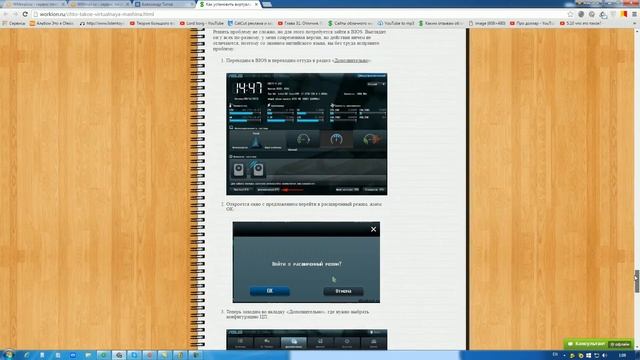640x360 pixels.
Task: Reload the page with the refresh icon
Action: click(25, 14)
